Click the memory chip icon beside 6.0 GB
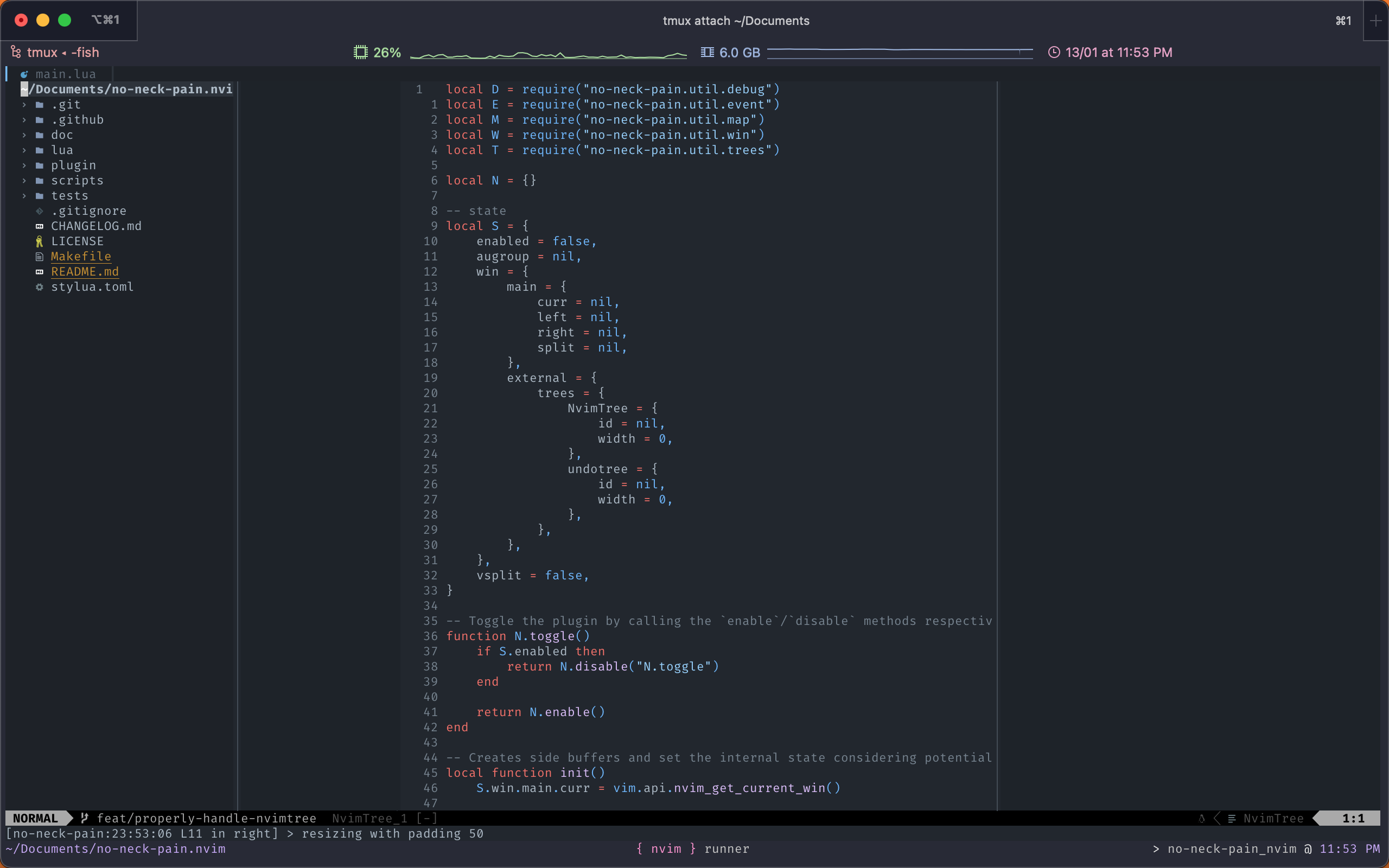This screenshot has height=868, width=1389. 708,52
